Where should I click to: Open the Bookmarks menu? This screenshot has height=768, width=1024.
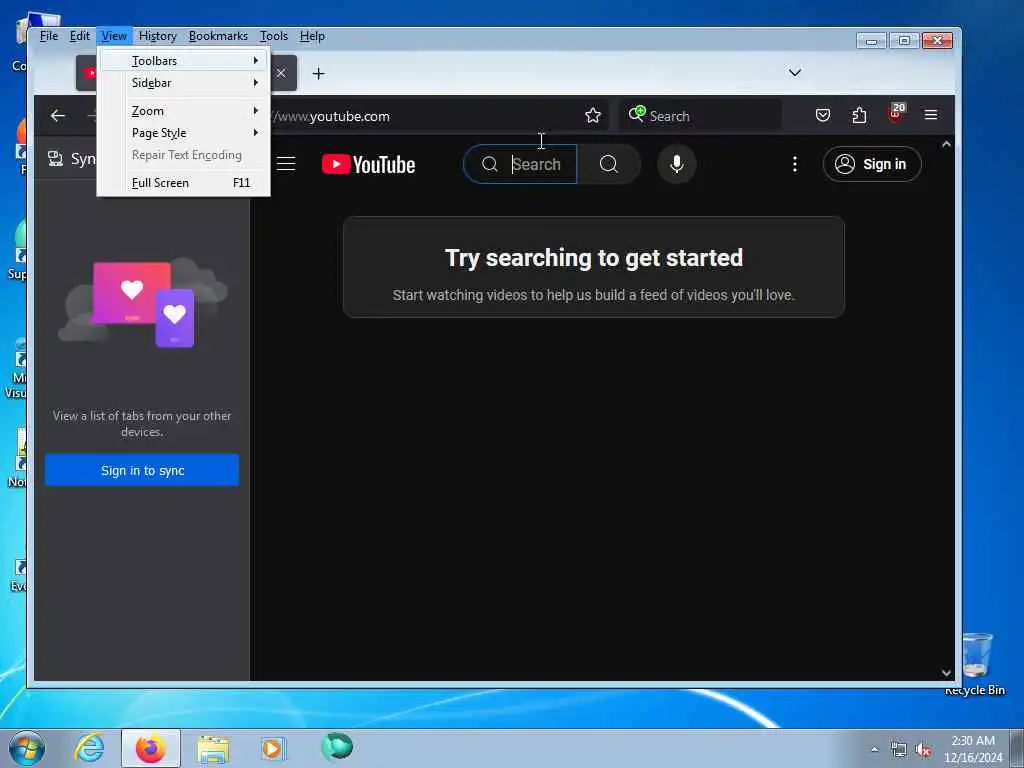click(x=218, y=36)
